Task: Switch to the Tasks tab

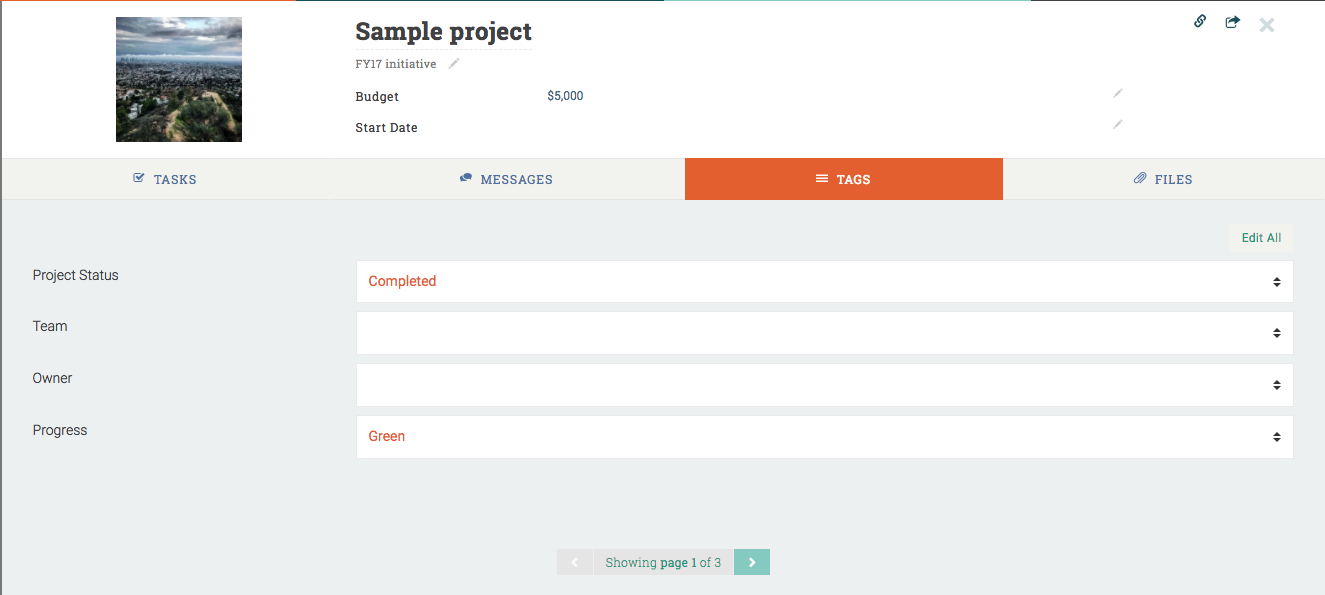Action: click(x=166, y=180)
